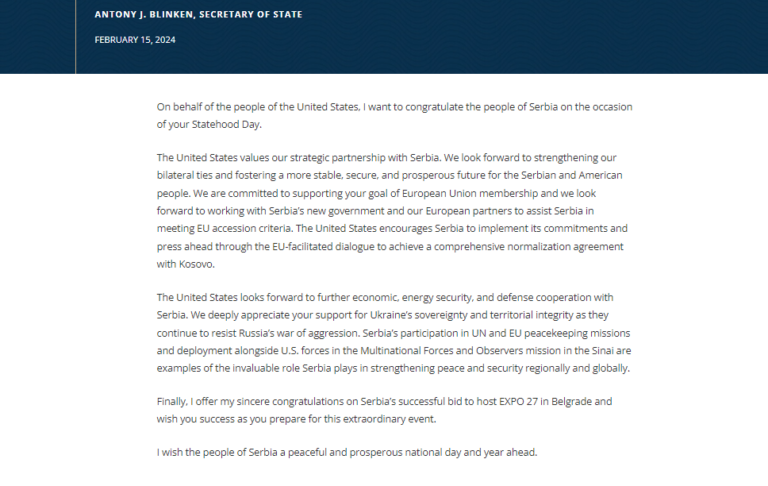Click the dark blue header banner area
The image size is (768, 486).
pyautogui.click(x=384, y=37)
